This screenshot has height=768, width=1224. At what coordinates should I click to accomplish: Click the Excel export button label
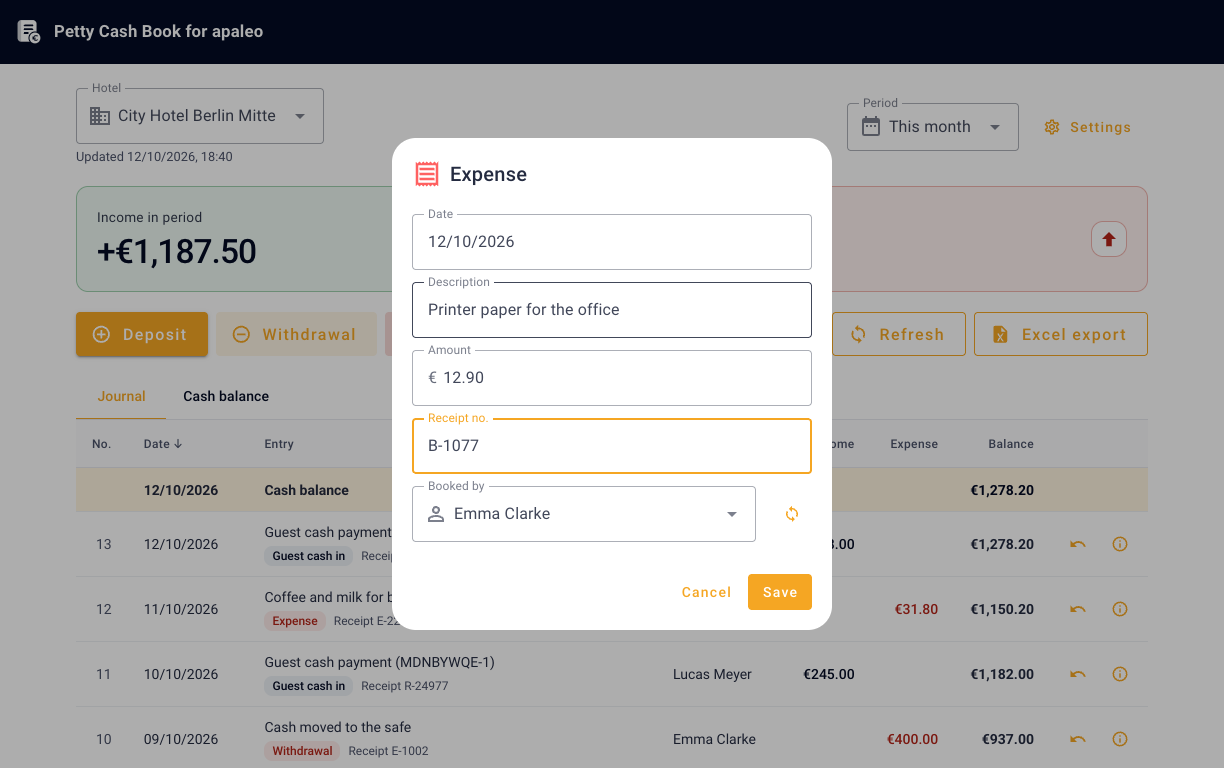pyautogui.click(x=1074, y=335)
